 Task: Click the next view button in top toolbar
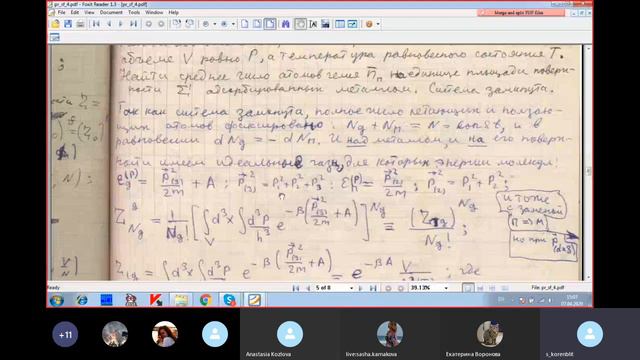[161, 24]
